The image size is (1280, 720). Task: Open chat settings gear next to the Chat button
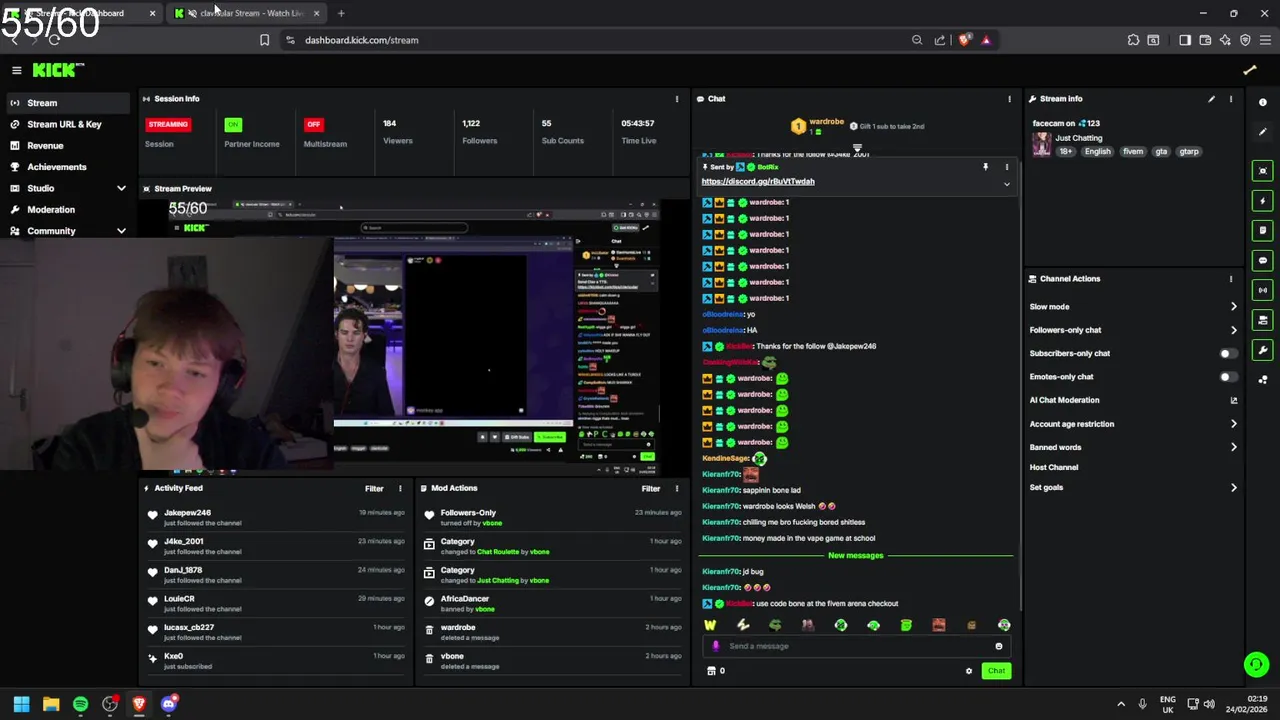click(x=968, y=671)
